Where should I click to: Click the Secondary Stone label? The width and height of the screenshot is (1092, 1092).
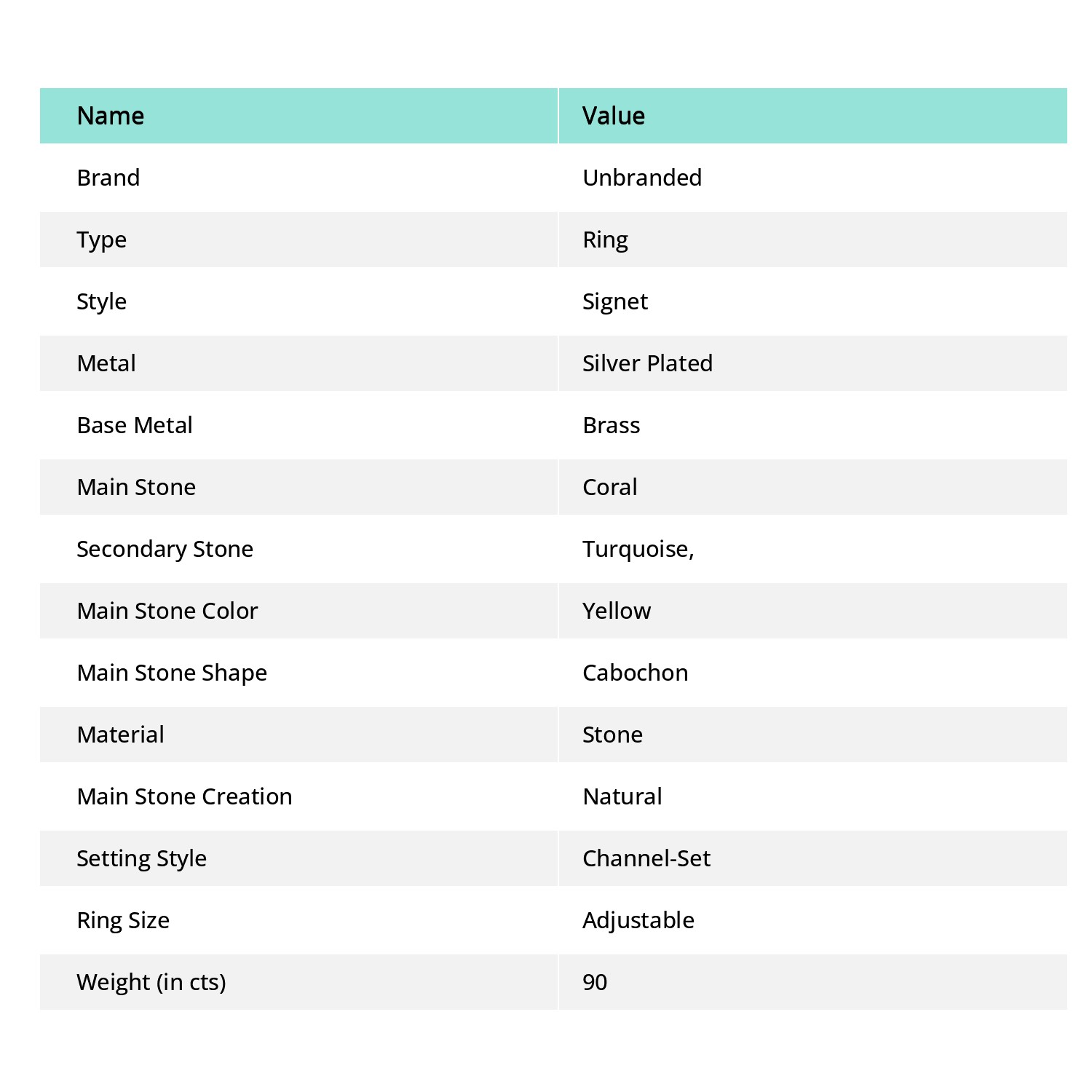pyautogui.click(x=165, y=549)
